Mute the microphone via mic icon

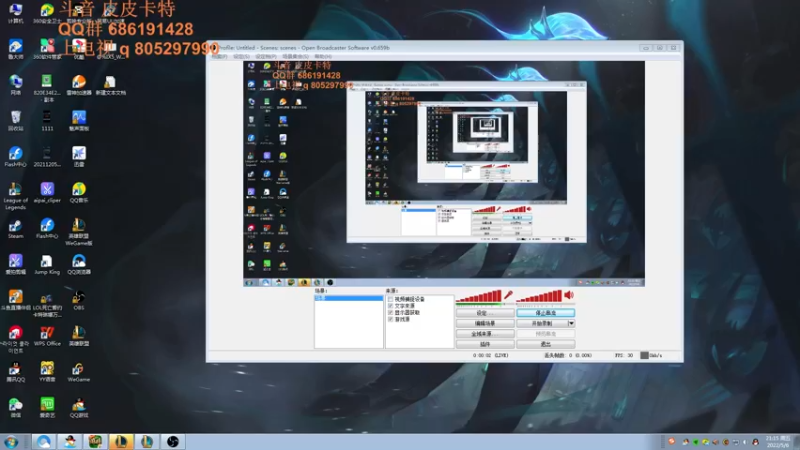(x=508, y=295)
